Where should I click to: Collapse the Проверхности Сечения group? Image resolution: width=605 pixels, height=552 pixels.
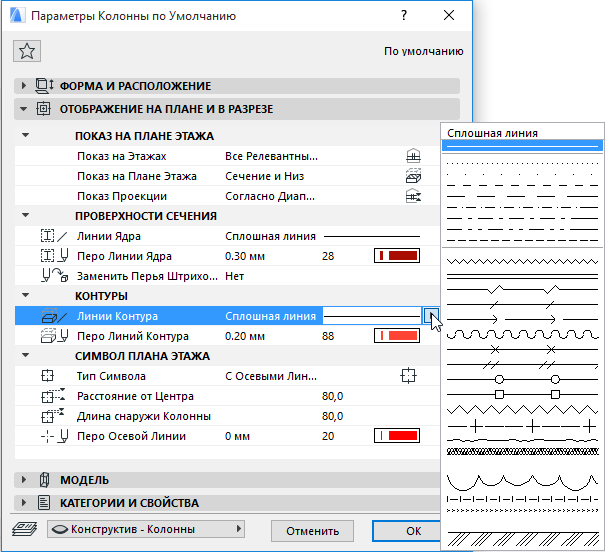25,215
